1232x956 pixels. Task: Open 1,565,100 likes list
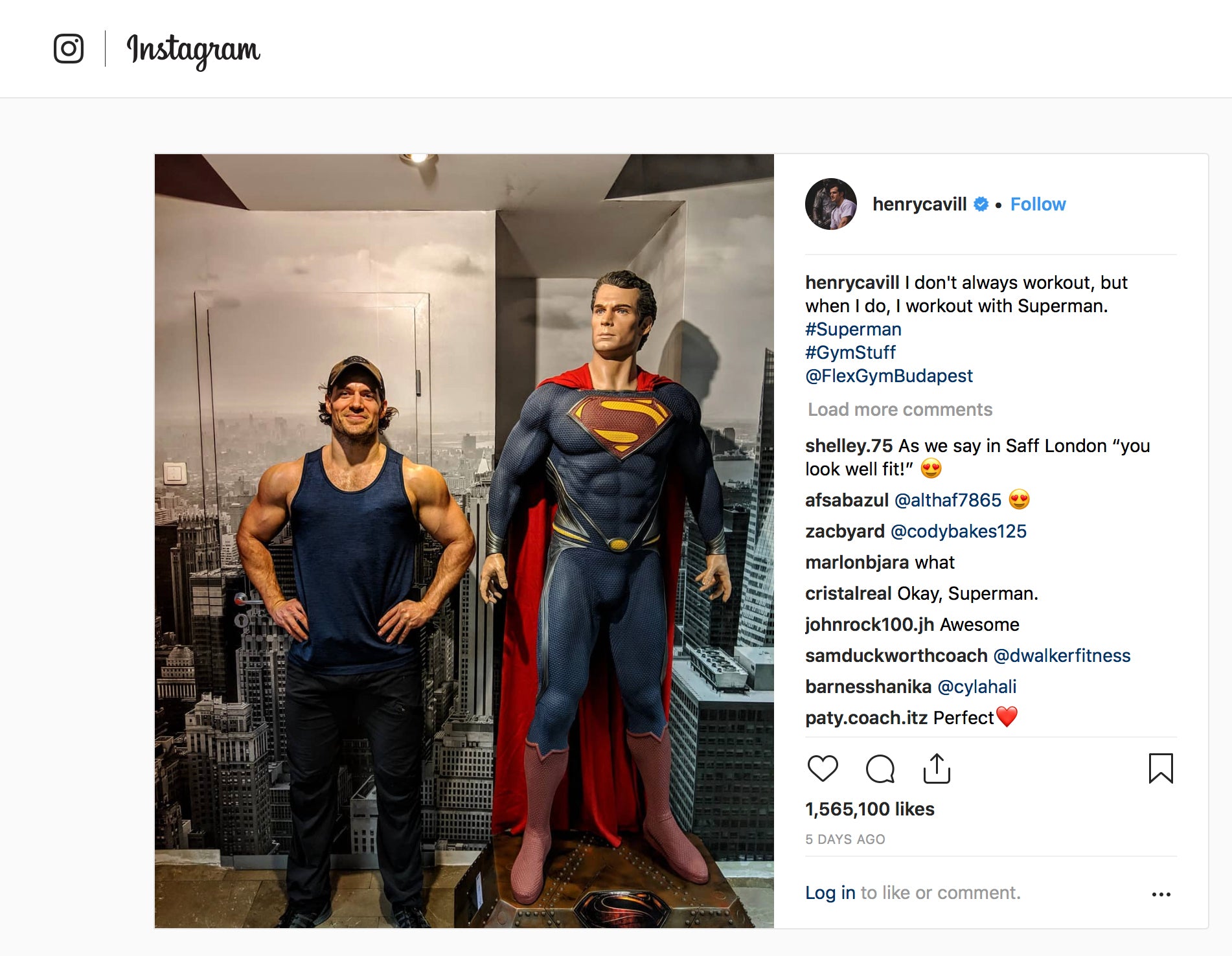(869, 809)
